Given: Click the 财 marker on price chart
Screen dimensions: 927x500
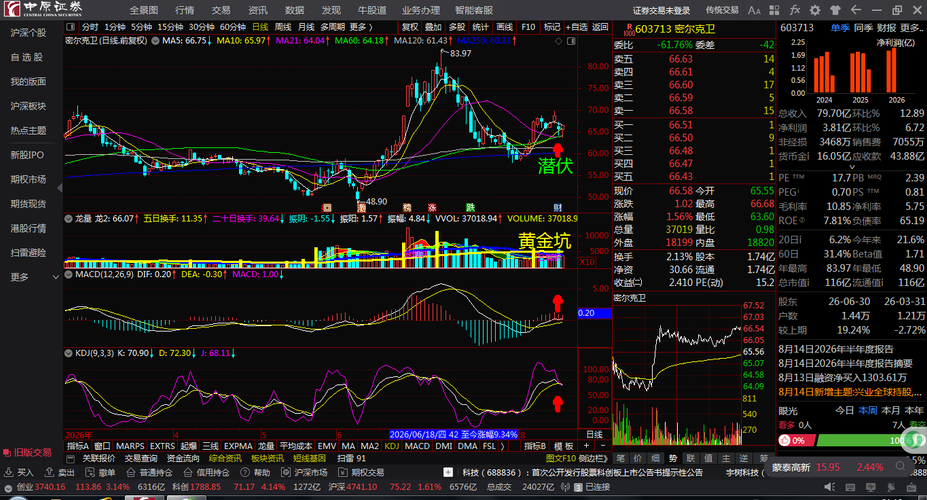Looking at the screenshot, I should point(558,207).
